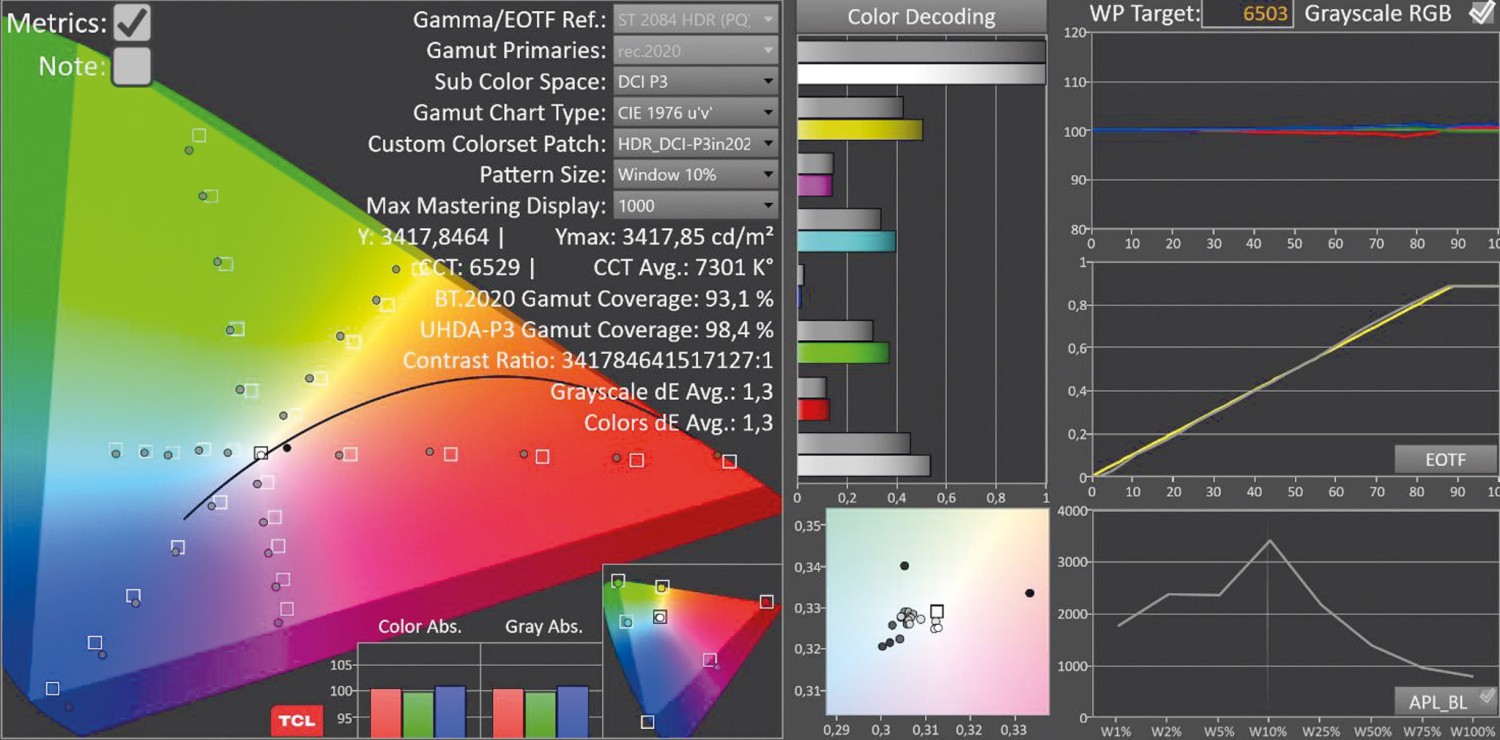Select the green bar in Color Decoding

pos(843,353)
